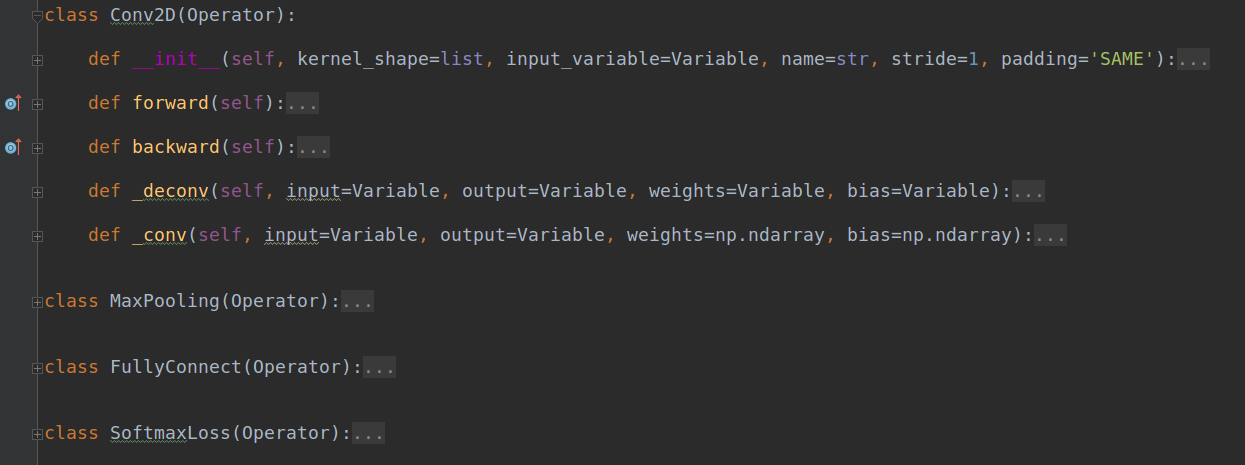Expand the MaxPooling class fold toggle

[x=37, y=301]
